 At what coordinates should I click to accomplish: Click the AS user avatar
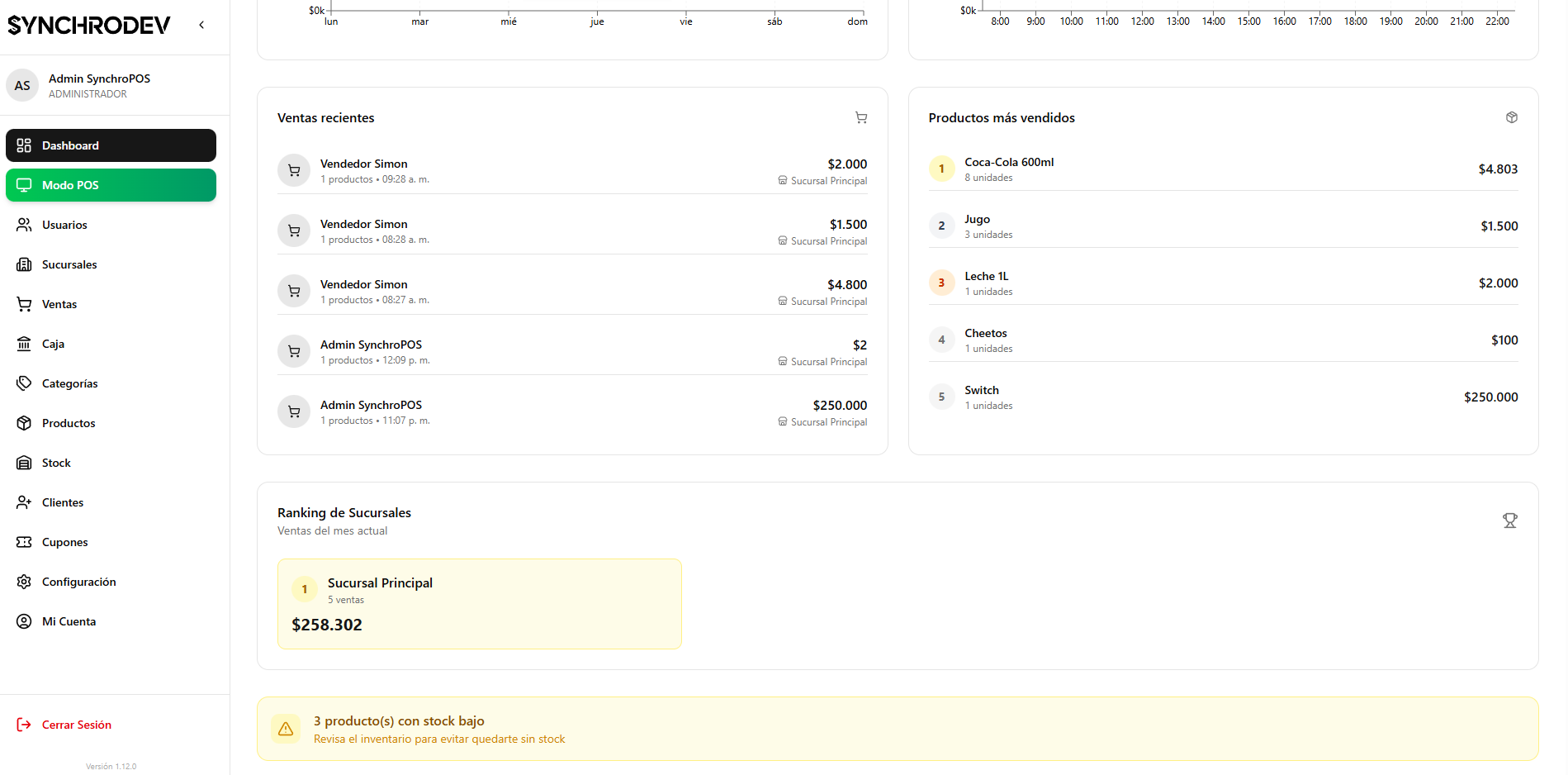click(22, 85)
